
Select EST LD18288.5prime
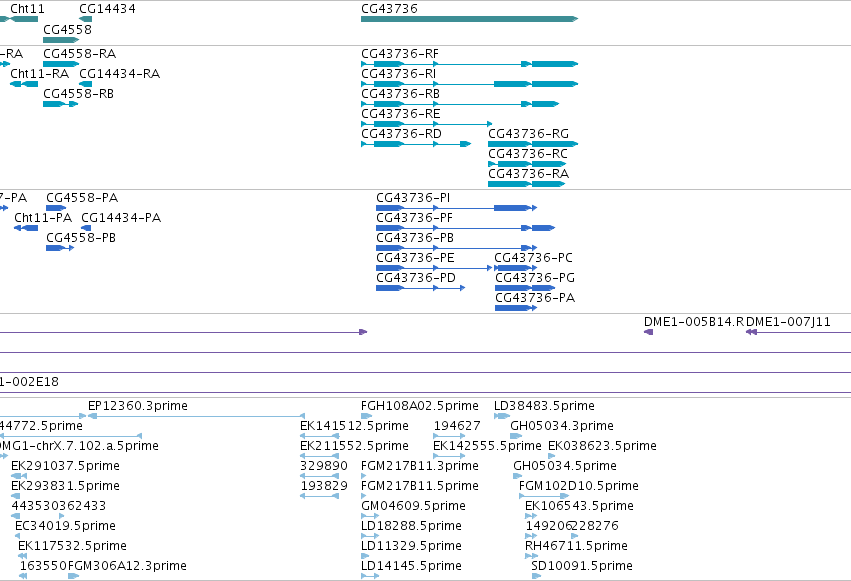370,537
